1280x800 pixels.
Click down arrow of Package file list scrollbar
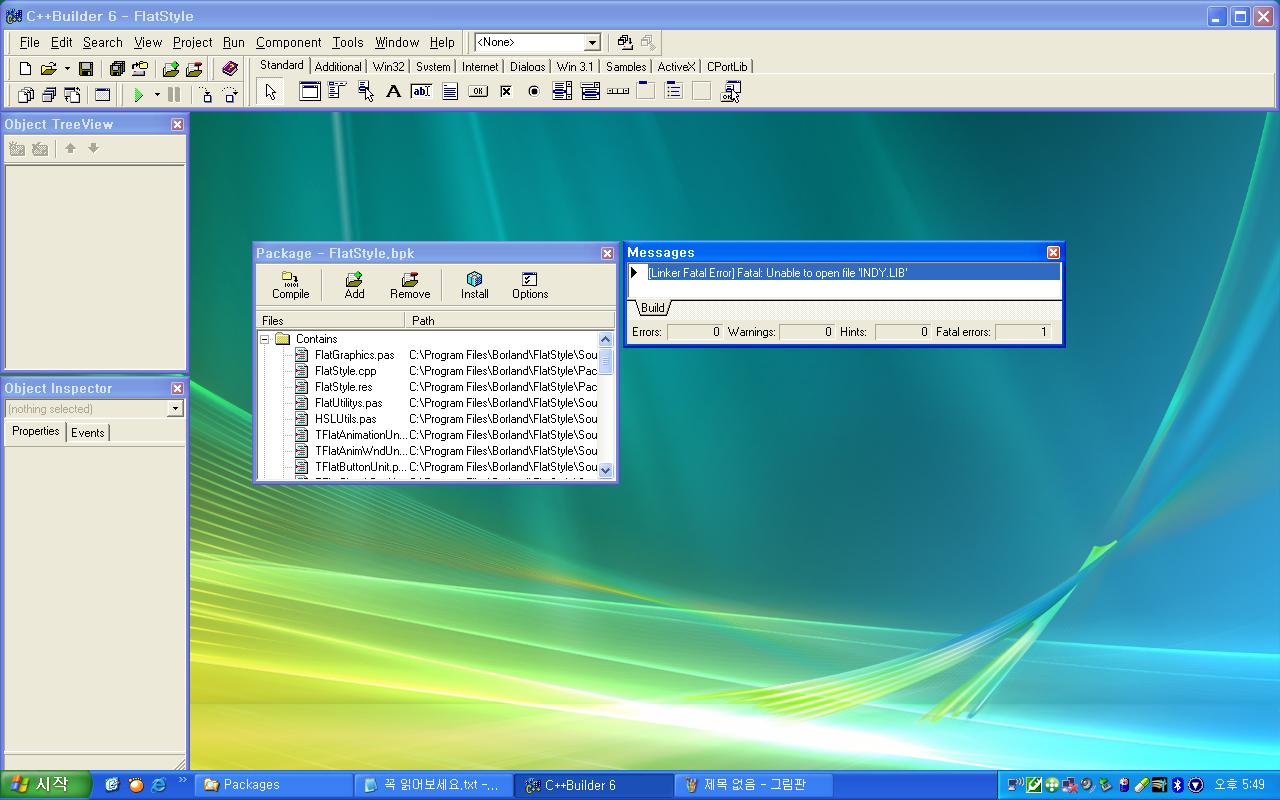click(x=605, y=469)
